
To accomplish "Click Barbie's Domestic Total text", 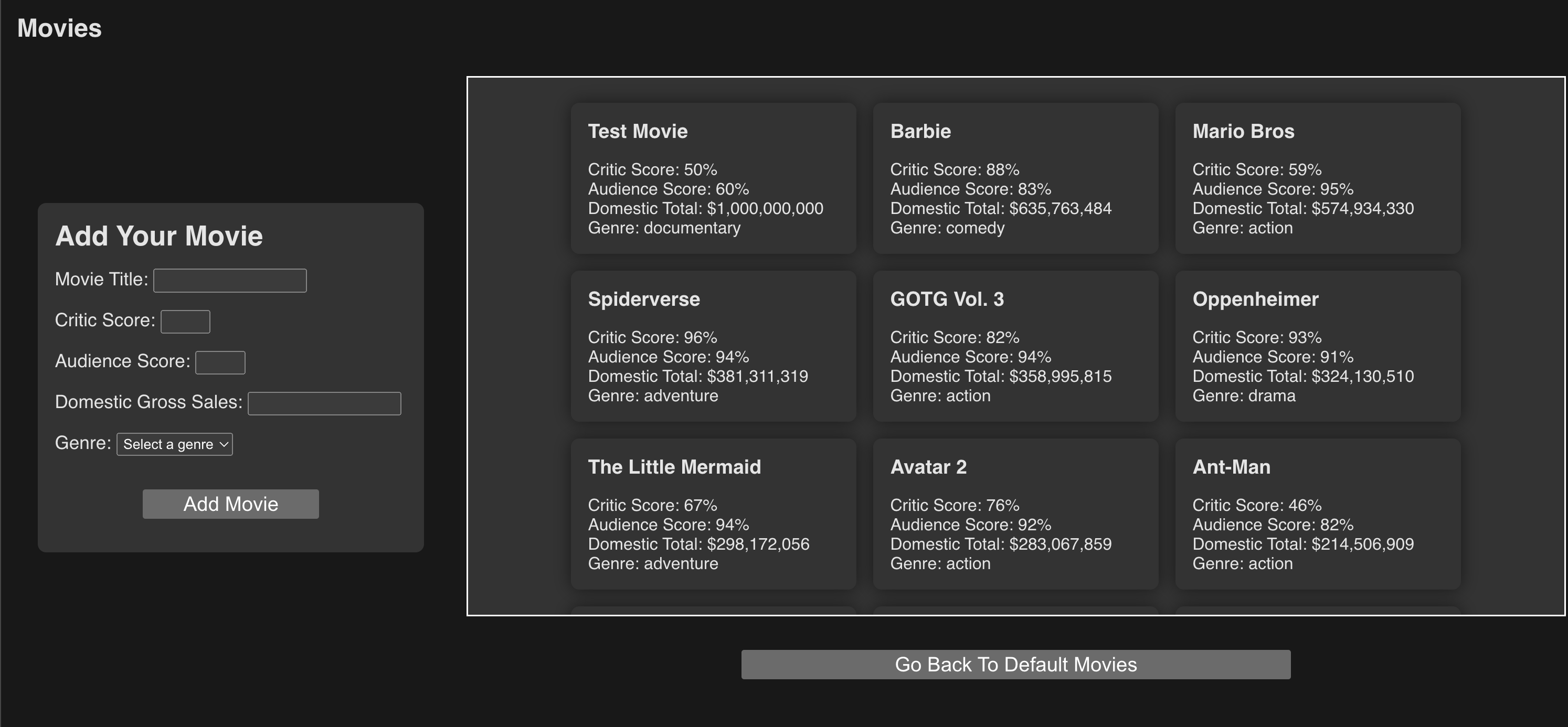I will click(1000, 209).
